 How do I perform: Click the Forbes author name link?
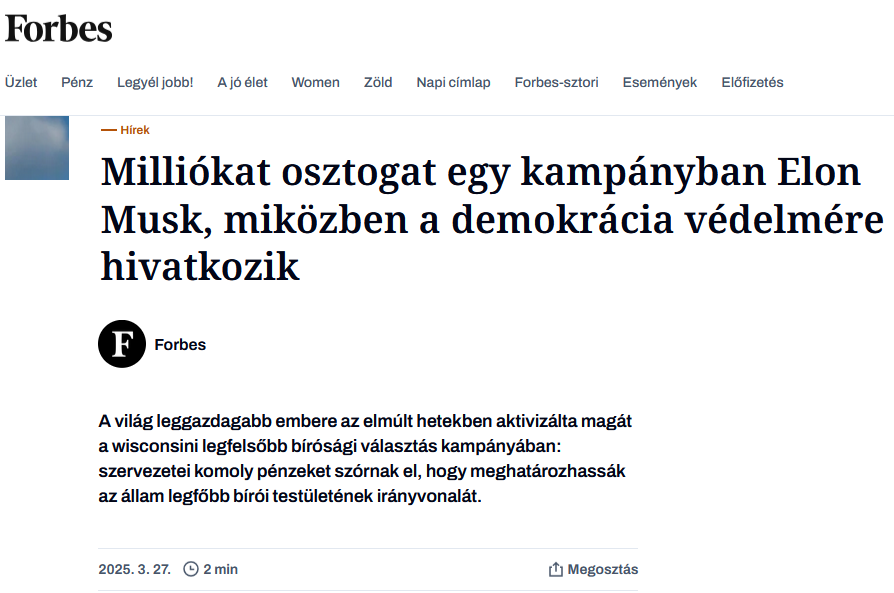click(x=180, y=345)
